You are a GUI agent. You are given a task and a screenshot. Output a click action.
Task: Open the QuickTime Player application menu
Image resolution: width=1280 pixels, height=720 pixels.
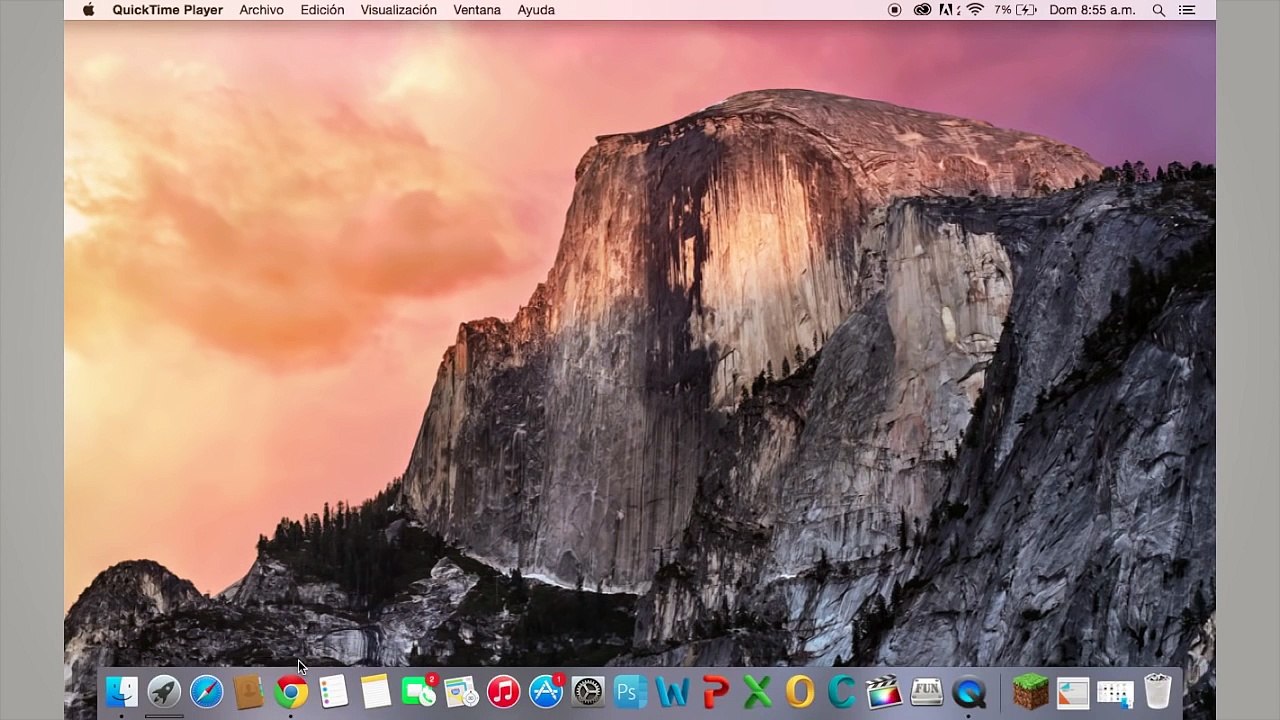coord(168,10)
